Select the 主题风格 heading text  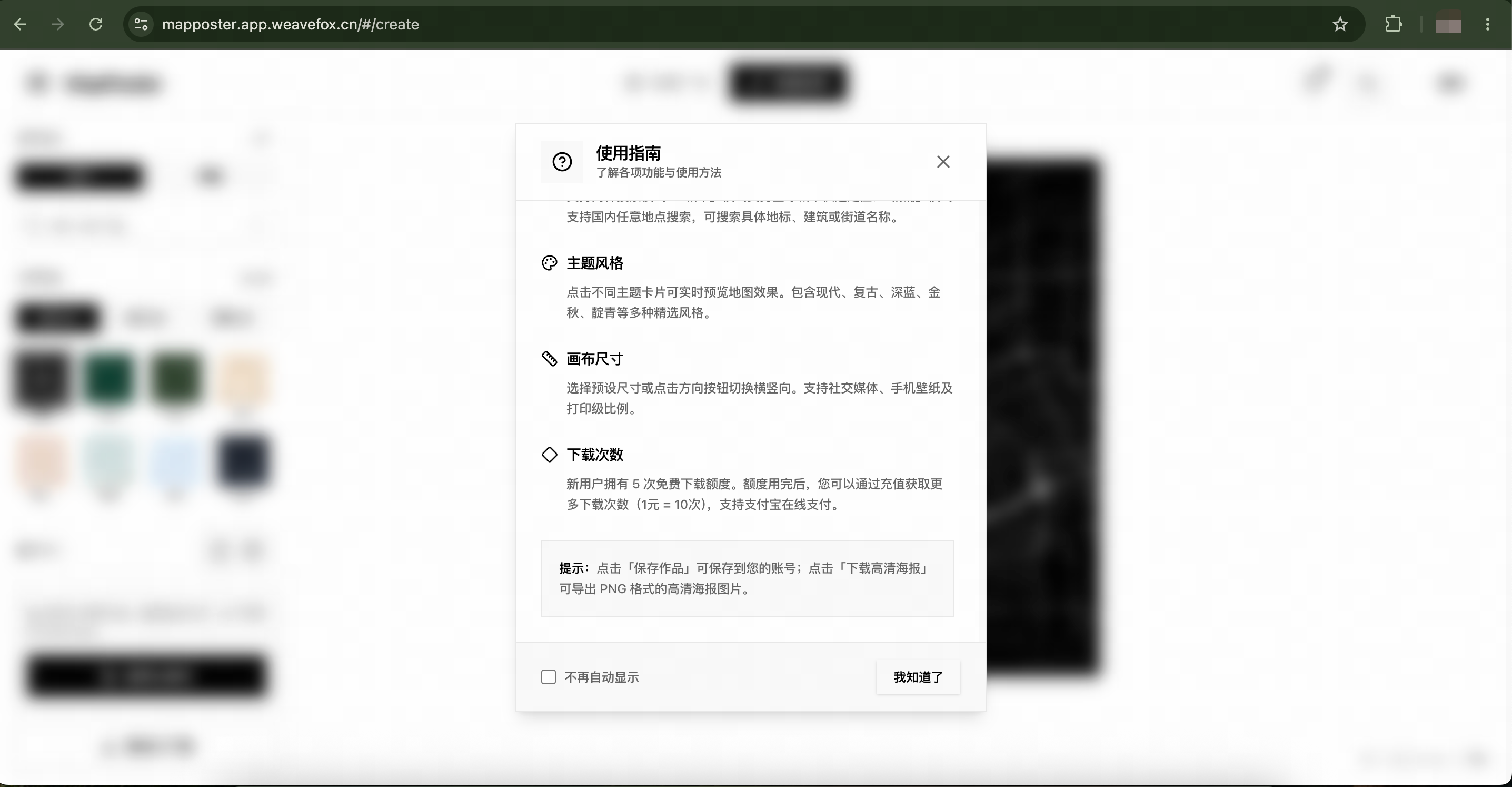coord(594,262)
